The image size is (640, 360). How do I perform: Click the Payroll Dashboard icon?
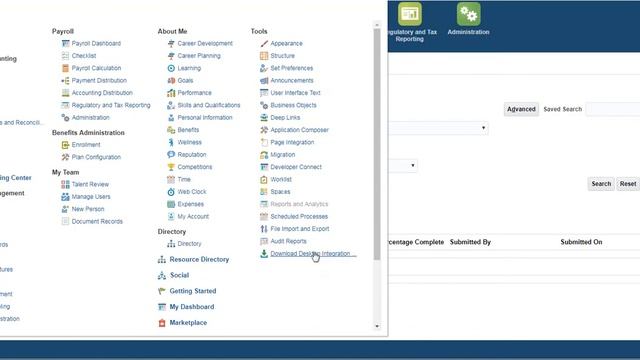click(65, 43)
